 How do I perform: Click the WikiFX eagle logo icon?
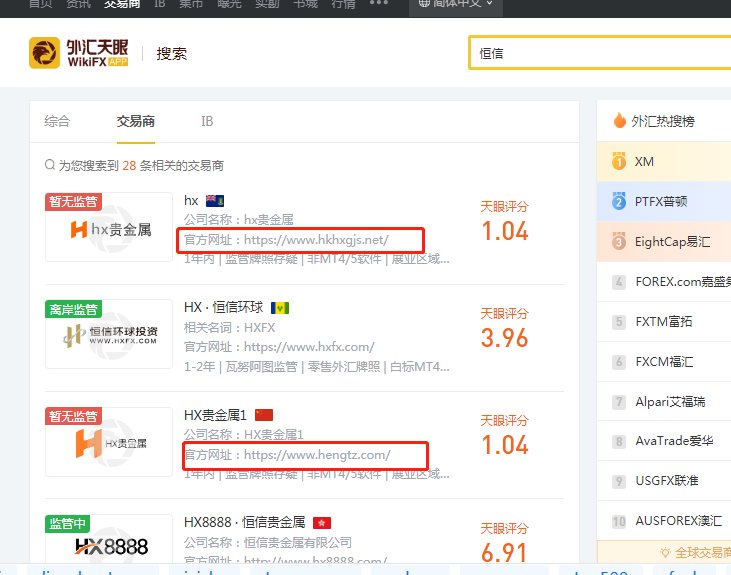coord(44,53)
